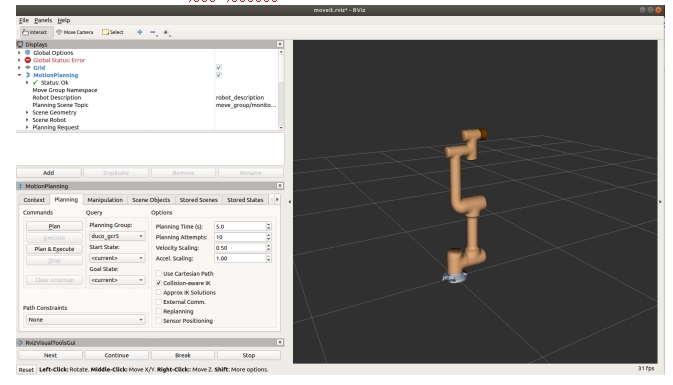Activate the Move Camera tool
This screenshot has height=385, width=673.
click(x=75, y=32)
